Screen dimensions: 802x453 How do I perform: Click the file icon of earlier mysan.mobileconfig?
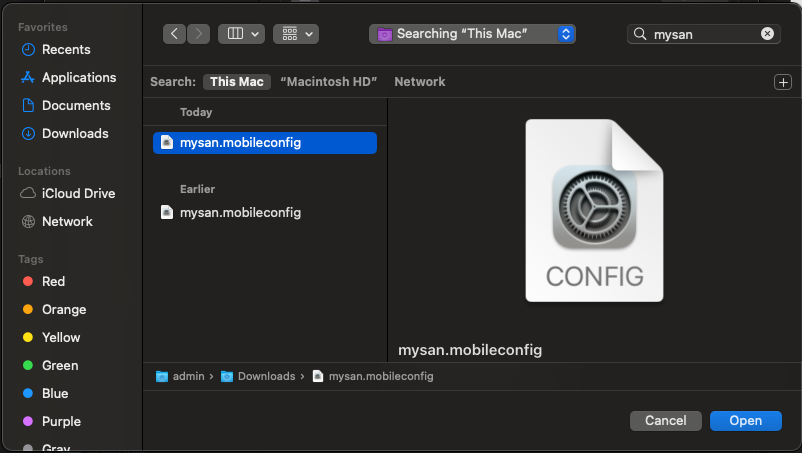pyautogui.click(x=167, y=212)
